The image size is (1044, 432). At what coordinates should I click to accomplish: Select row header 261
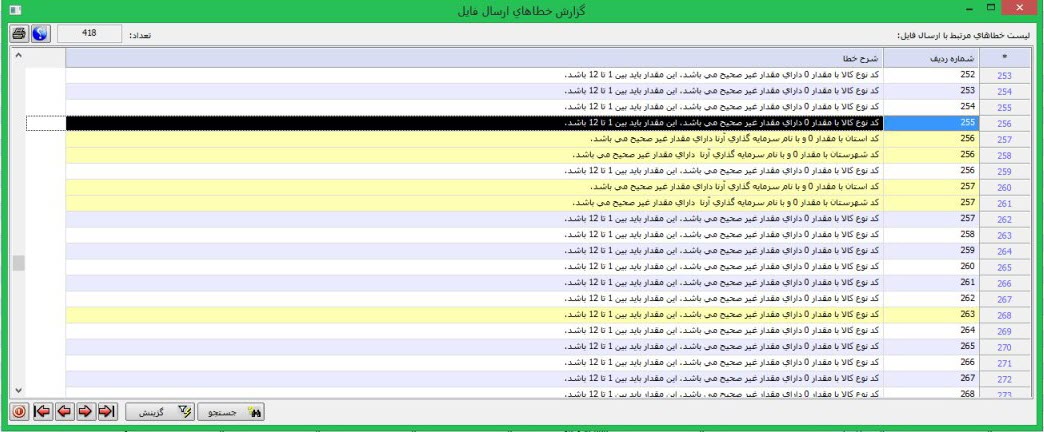click(1003, 203)
